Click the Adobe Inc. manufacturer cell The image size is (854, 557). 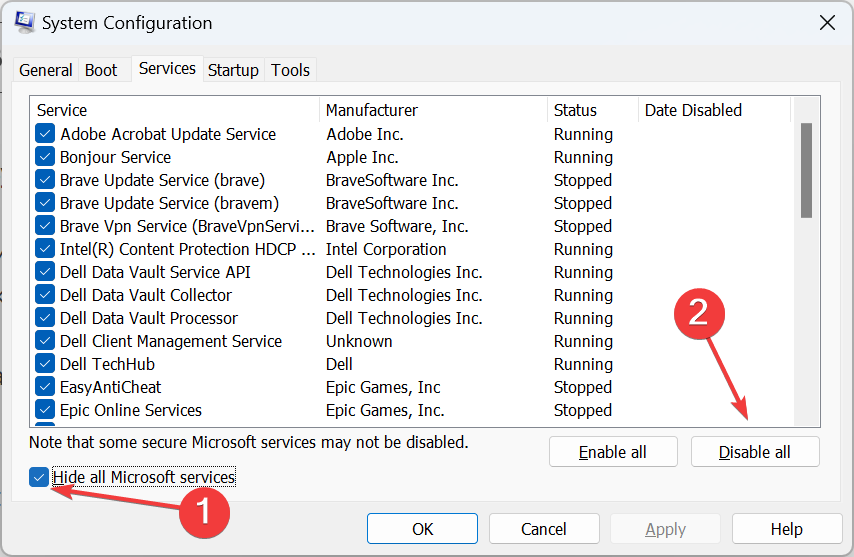point(365,134)
